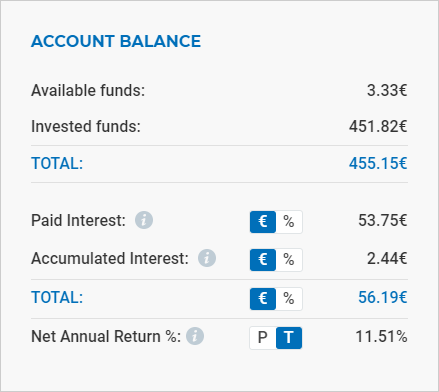The height and width of the screenshot is (392, 439).
Task: Click the blue TOTAL label under Invested funds
Action: (57, 163)
